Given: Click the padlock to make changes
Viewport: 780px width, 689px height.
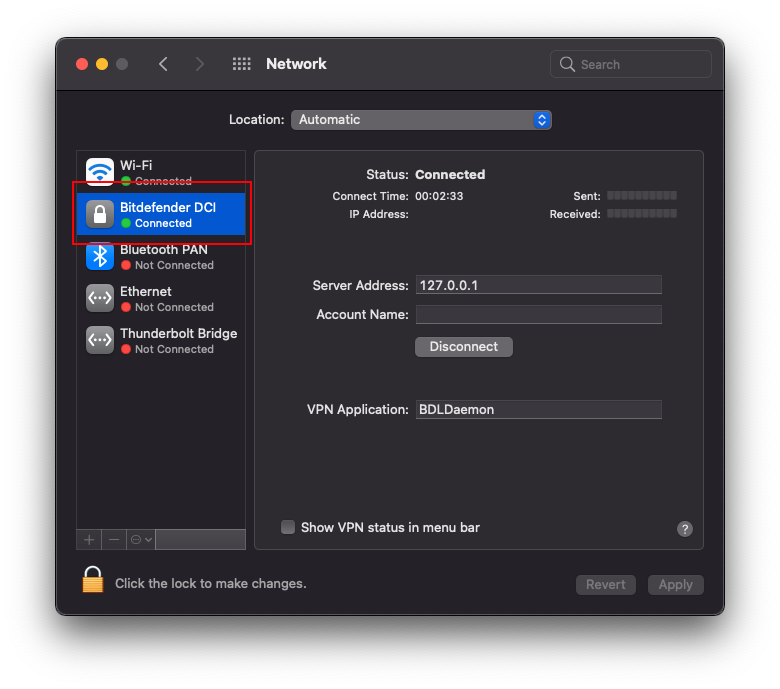Looking at the screenshot, I should click(93, 581).
